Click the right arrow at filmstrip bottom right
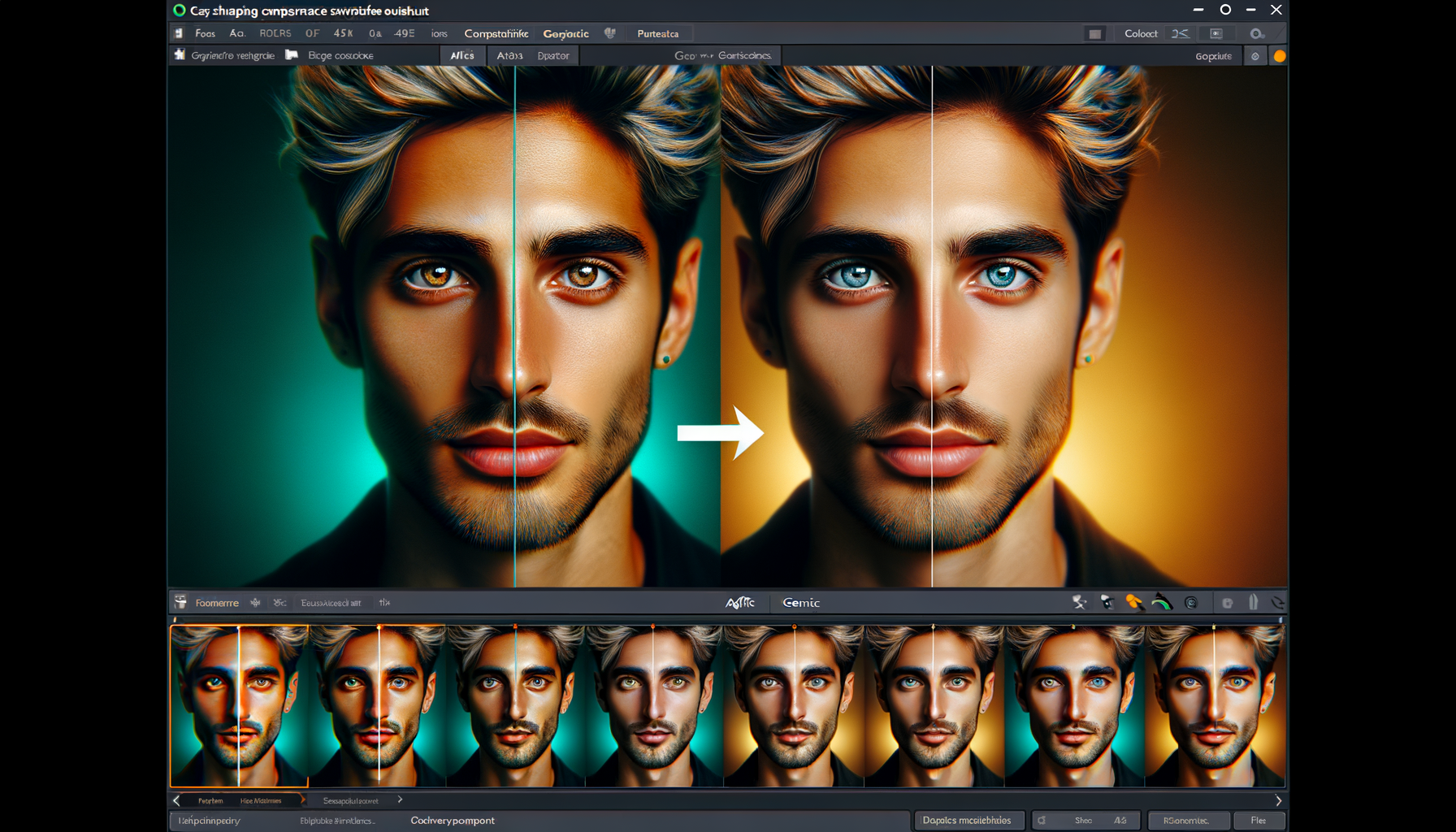 click(1278, 800)
